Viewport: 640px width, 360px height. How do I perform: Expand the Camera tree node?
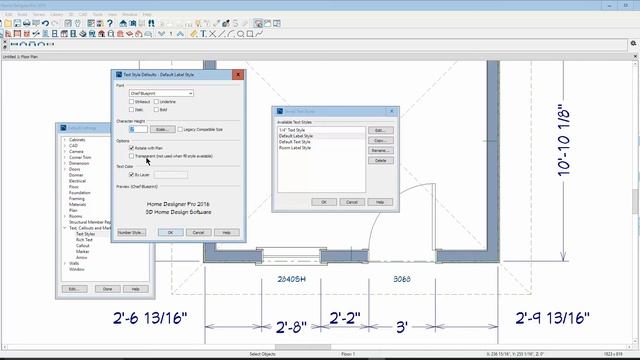[x=64, y=151]
